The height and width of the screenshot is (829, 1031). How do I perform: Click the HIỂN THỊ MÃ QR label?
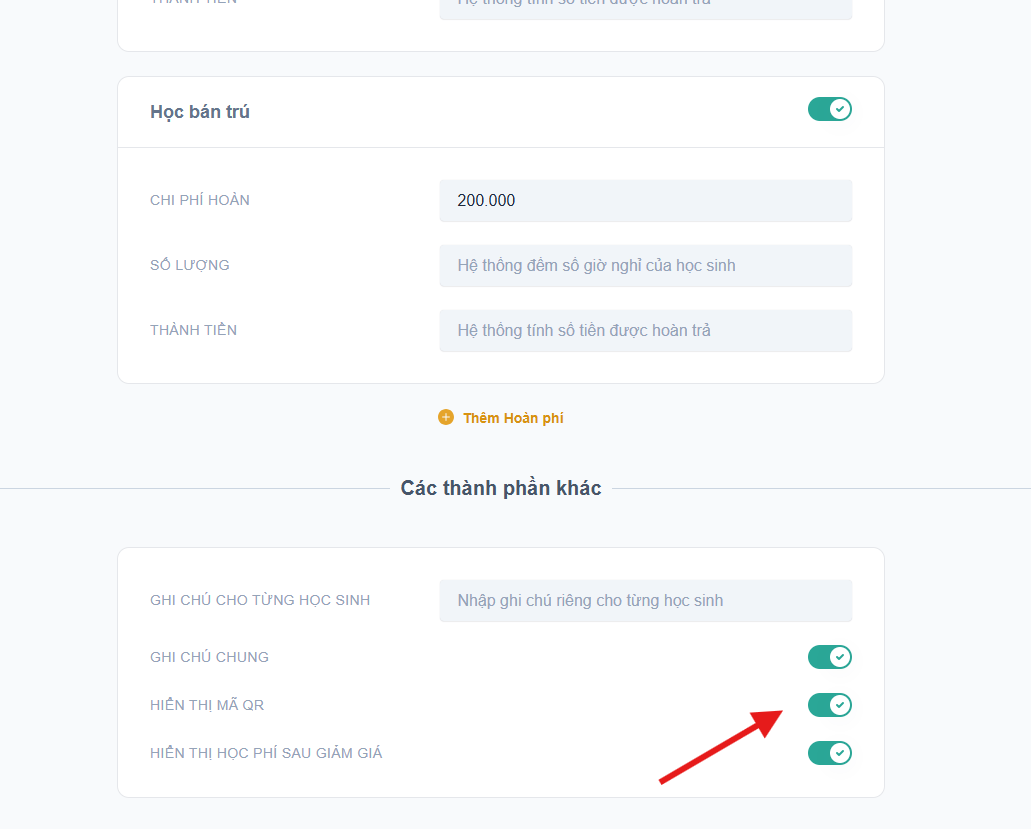[207, 705]
